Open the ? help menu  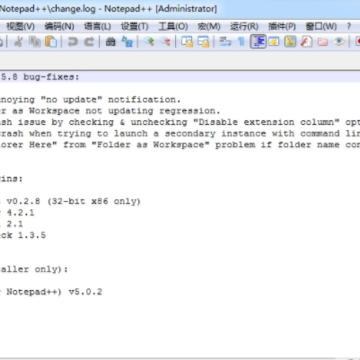click(x=349, y=26)
